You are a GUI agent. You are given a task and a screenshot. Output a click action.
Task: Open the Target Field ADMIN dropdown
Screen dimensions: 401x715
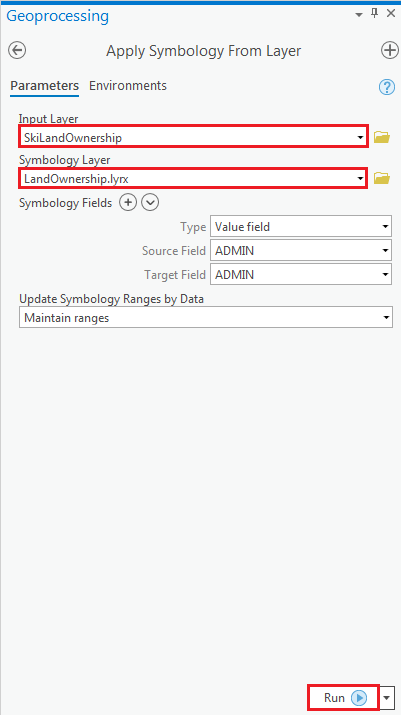(301, 275)
